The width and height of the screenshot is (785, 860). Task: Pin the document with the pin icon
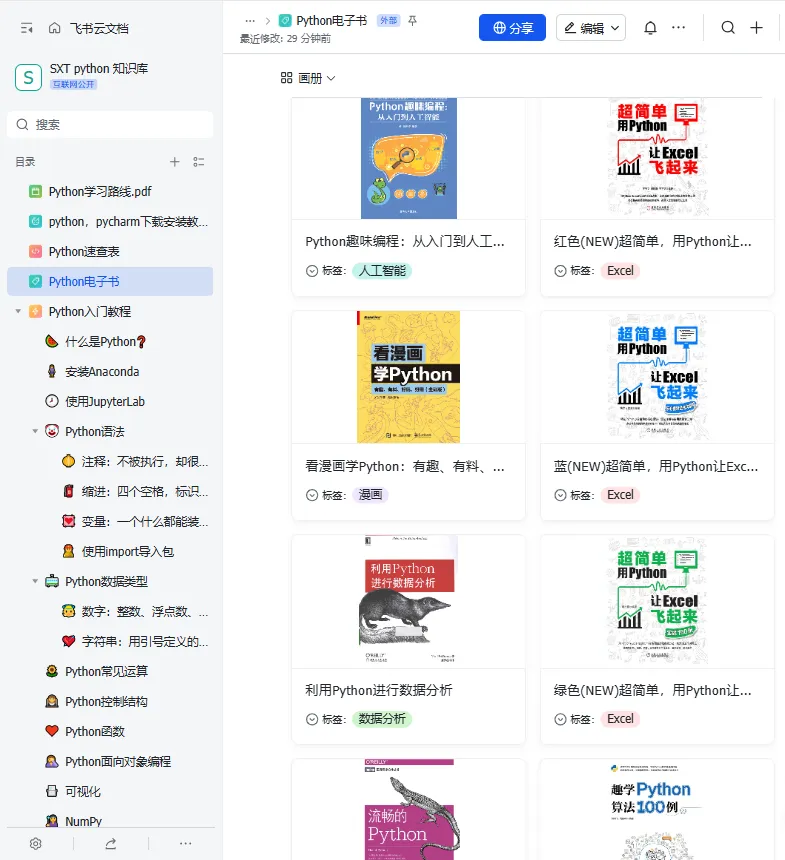413,21
